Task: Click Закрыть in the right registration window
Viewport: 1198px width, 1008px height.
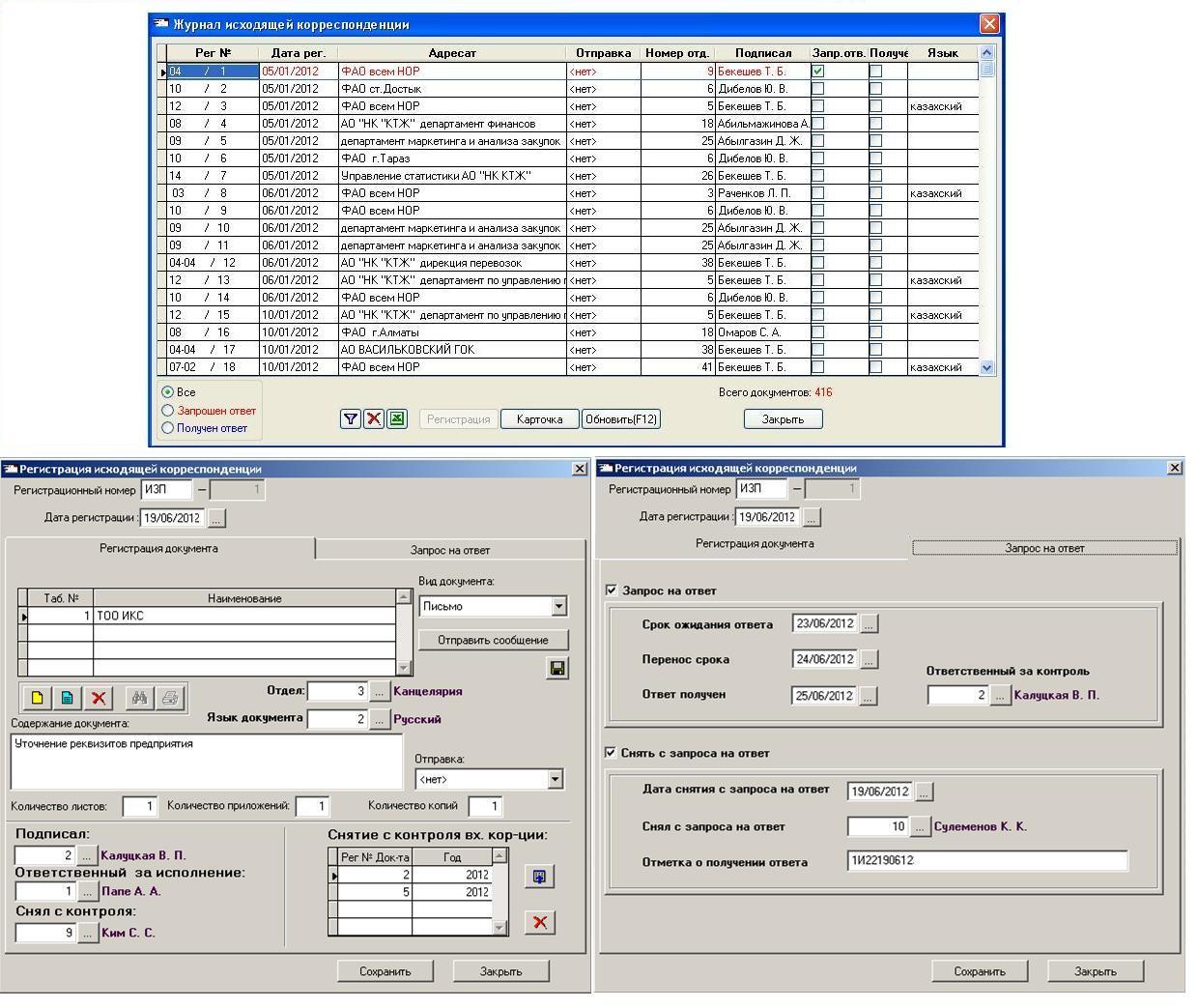Action: pos(1096,971)
